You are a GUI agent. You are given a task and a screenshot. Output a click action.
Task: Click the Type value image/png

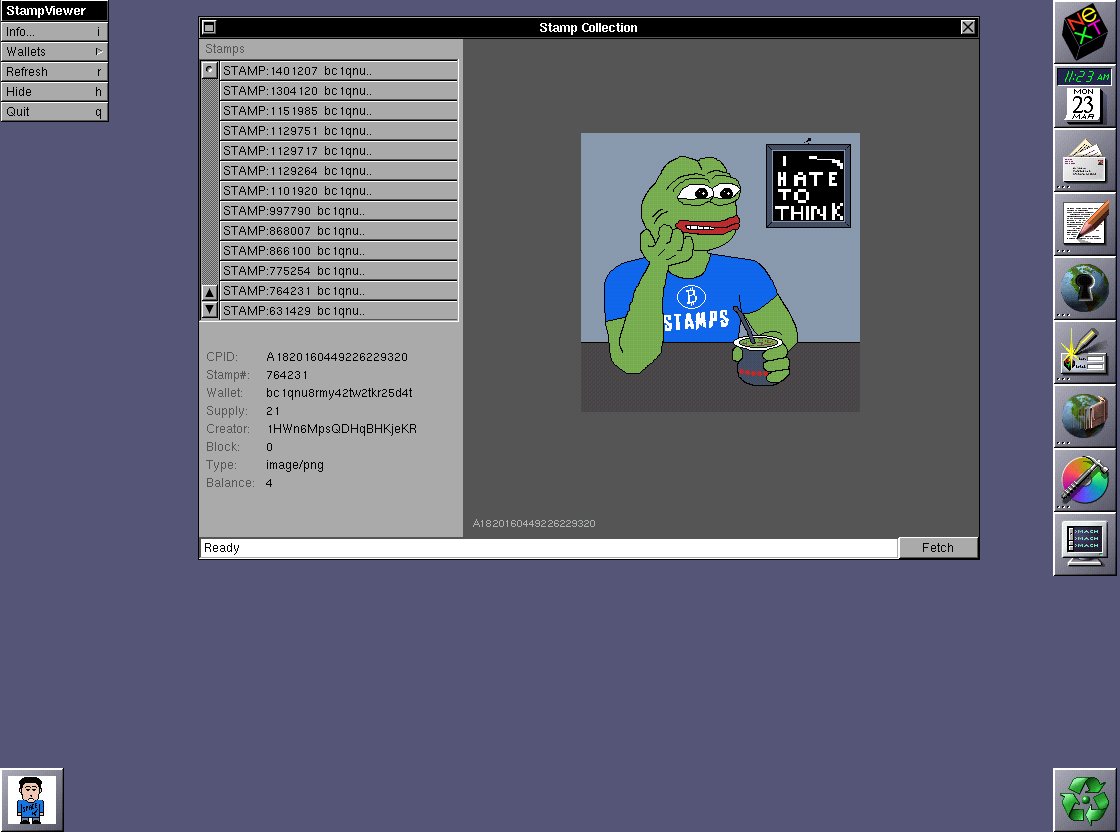click(294, 465)
